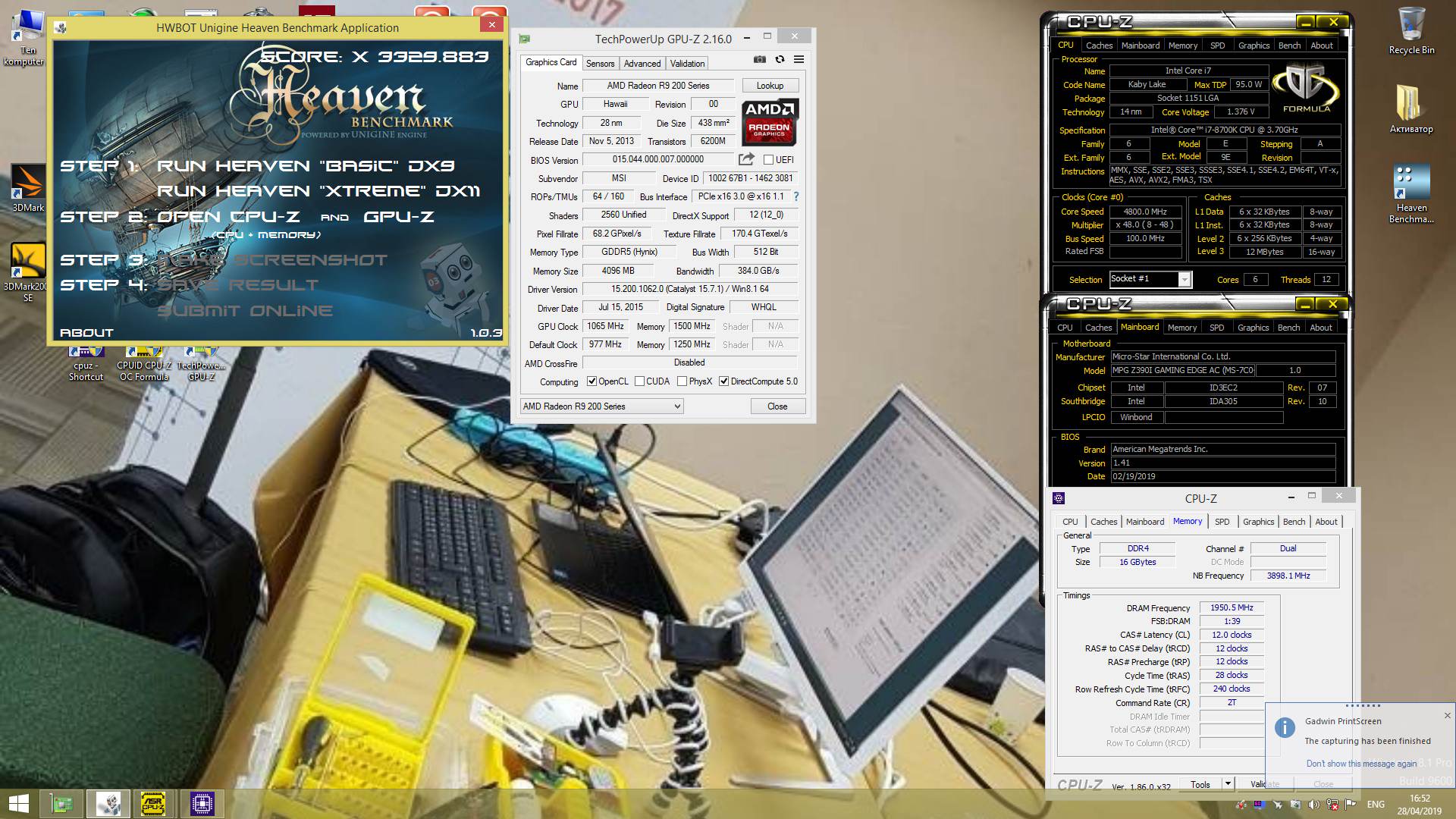The image size is (1456, 819).
Task: Click the Gadwin PrintScreen info icon
Action: [x=1285, y=728]
